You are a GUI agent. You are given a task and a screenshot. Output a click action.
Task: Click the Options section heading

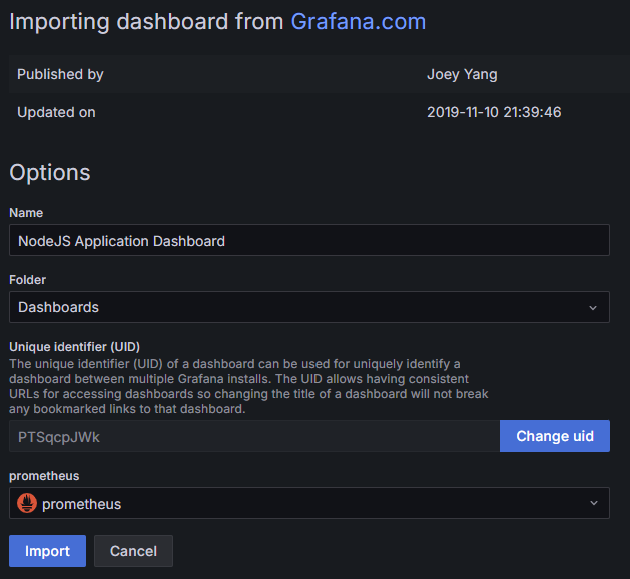point(50,172)
